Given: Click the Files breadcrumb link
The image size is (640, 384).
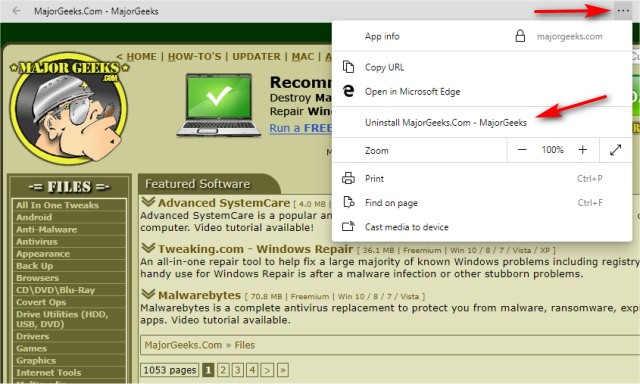Looking at the screenshot, I should pyautogui.click(x=244, y=345).
